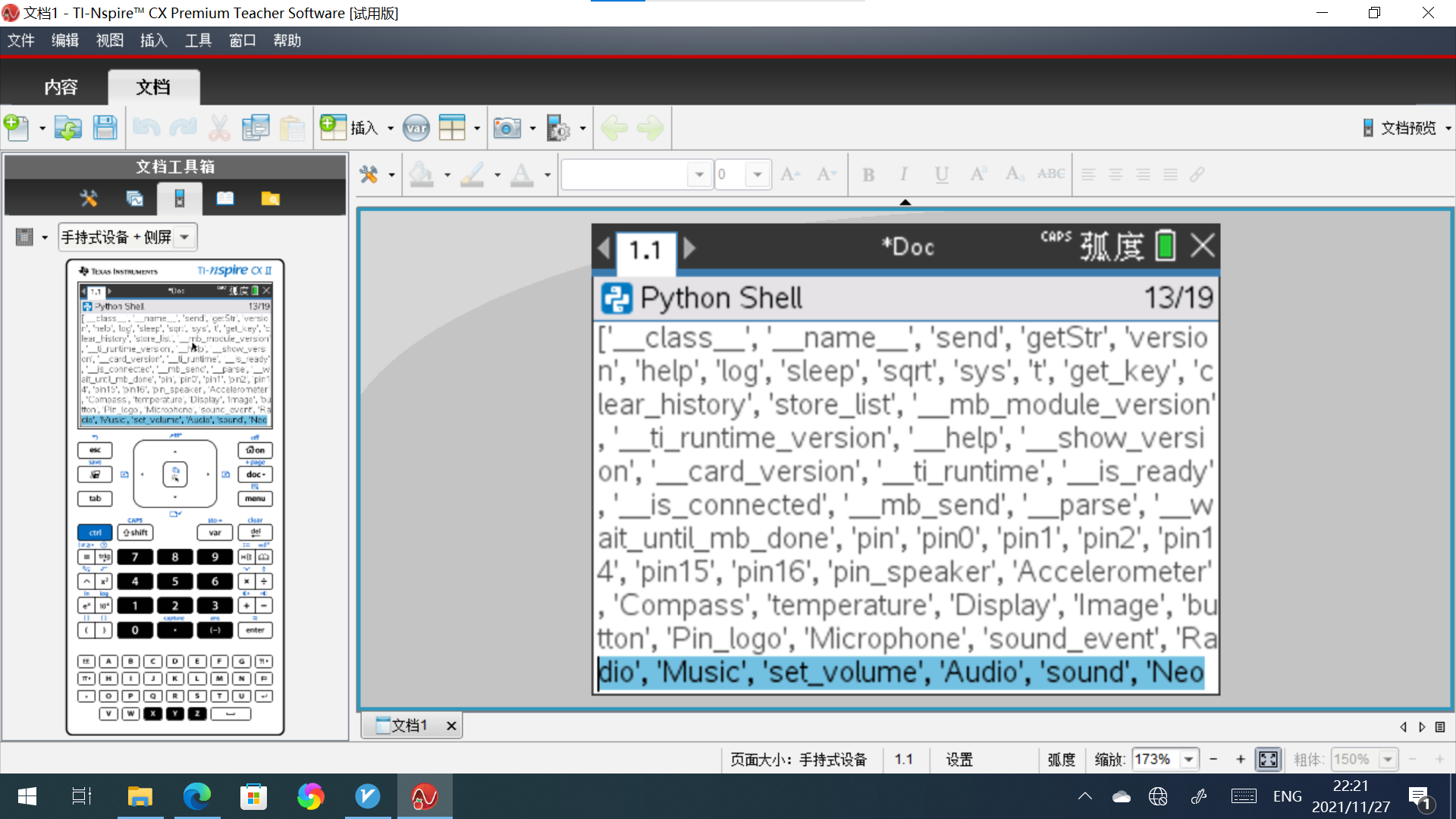Click the 设置 settings link in status bar

(x=959, y=759)
